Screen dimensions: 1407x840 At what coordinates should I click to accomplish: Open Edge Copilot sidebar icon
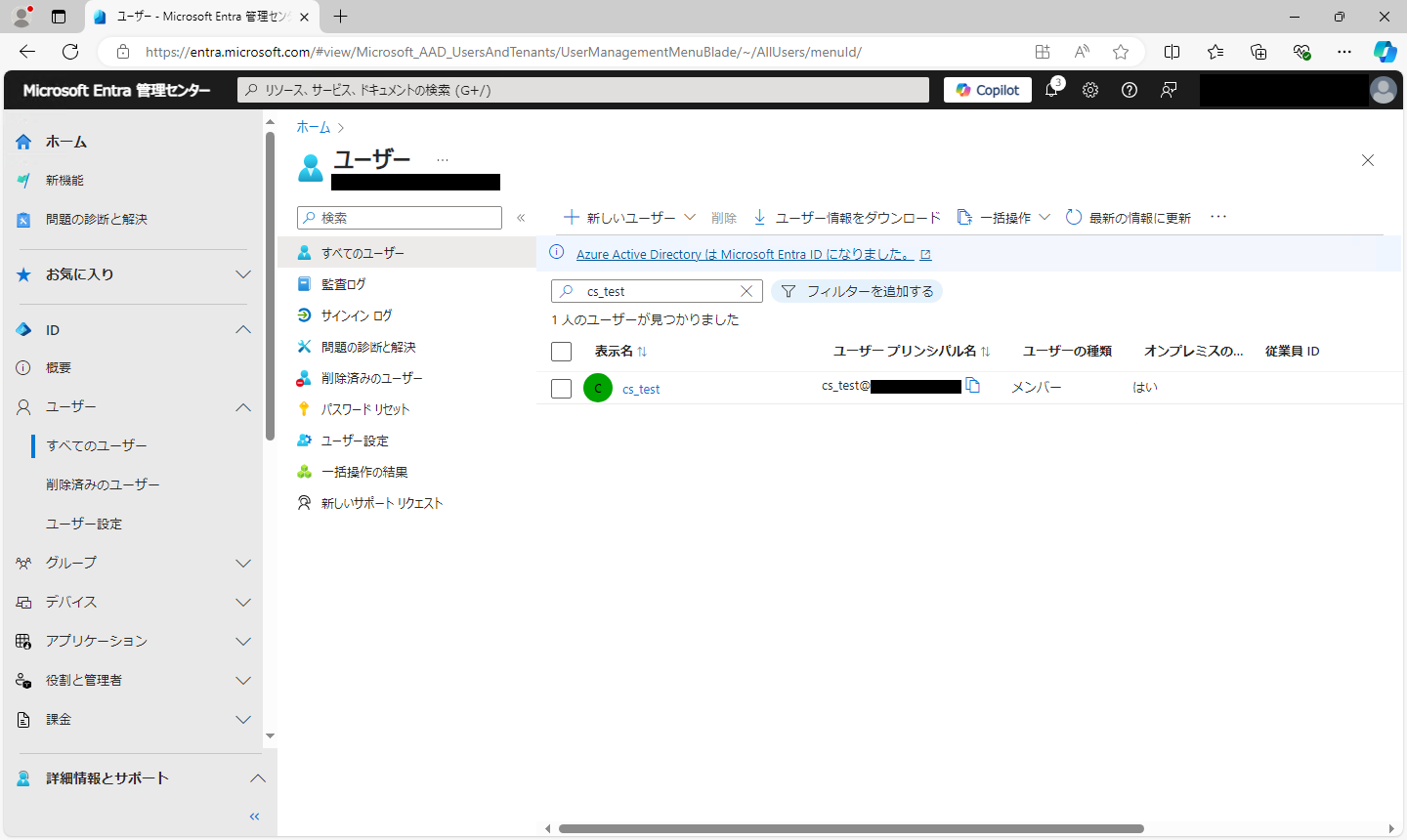point(1385,52)
